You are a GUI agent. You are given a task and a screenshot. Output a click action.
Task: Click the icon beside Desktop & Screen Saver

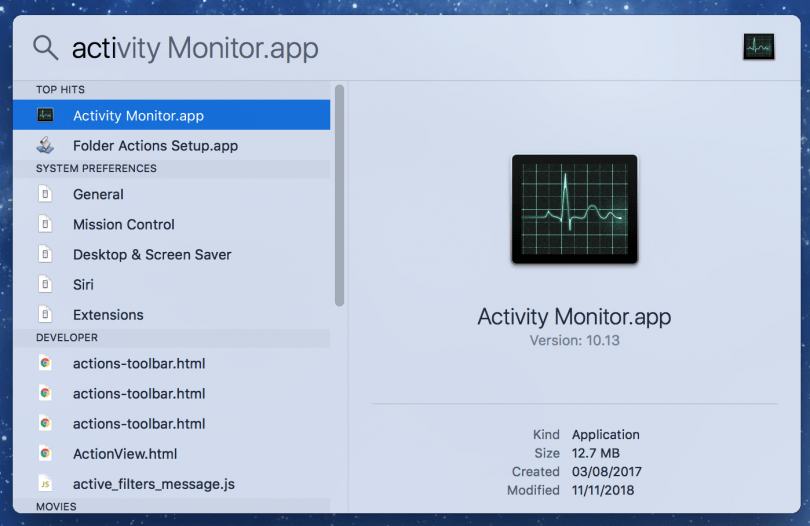(x=45, y=254)
